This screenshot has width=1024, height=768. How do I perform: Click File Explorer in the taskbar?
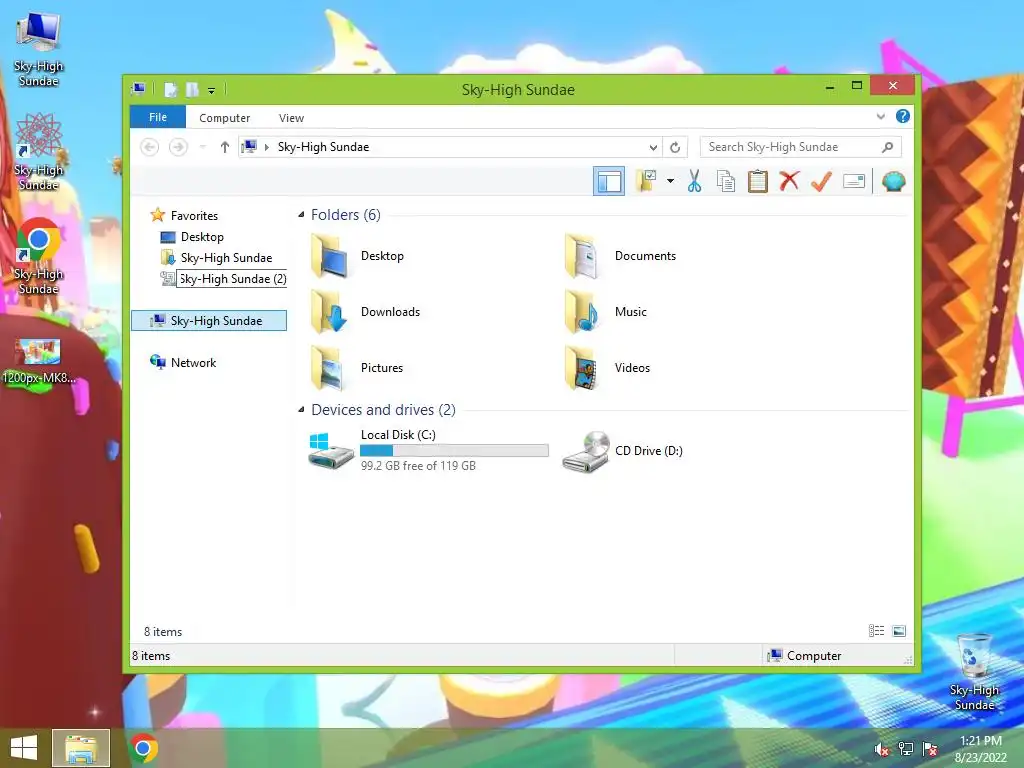[x=81, y=748]
